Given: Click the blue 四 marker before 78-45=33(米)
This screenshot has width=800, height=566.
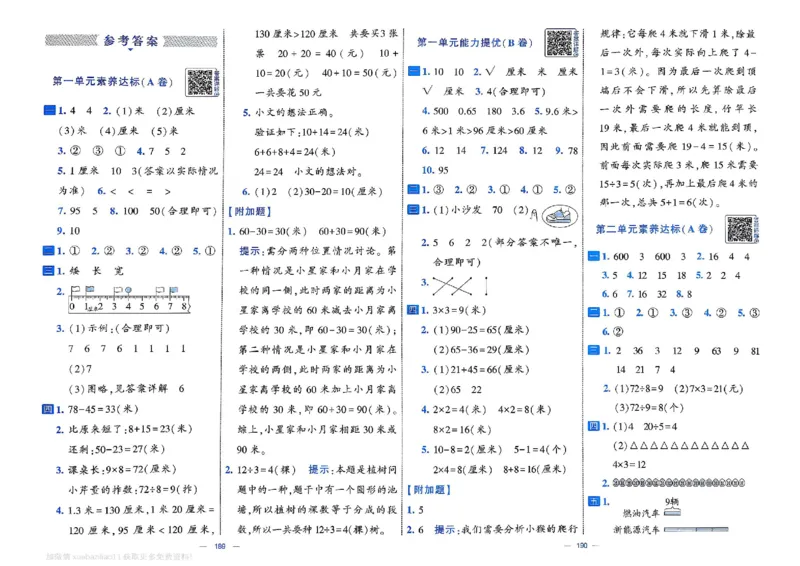Looking at the screenshot, I should click(x=47, y=409).
